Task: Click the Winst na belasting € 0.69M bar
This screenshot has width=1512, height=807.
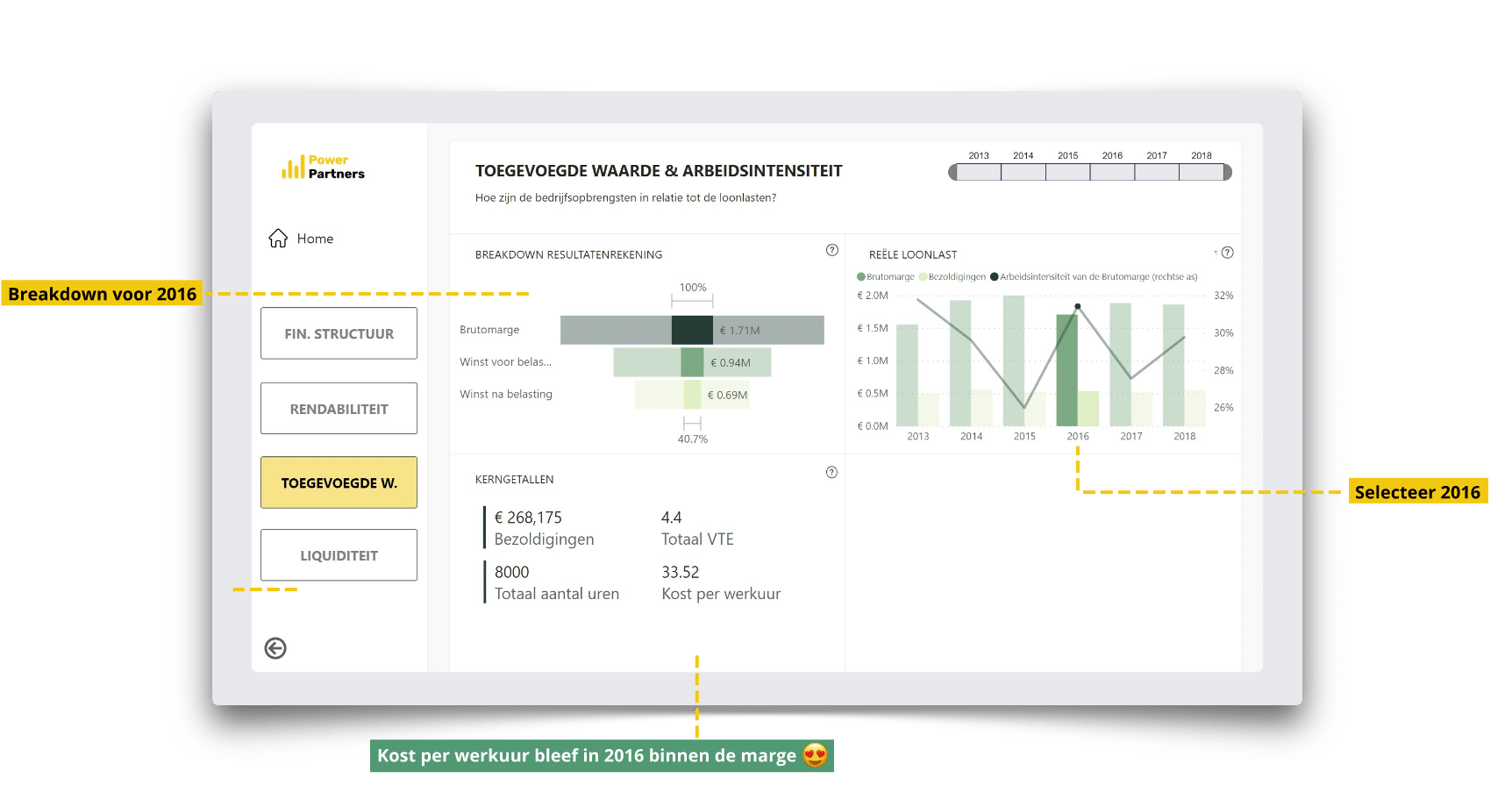Action: click(692, 395)
